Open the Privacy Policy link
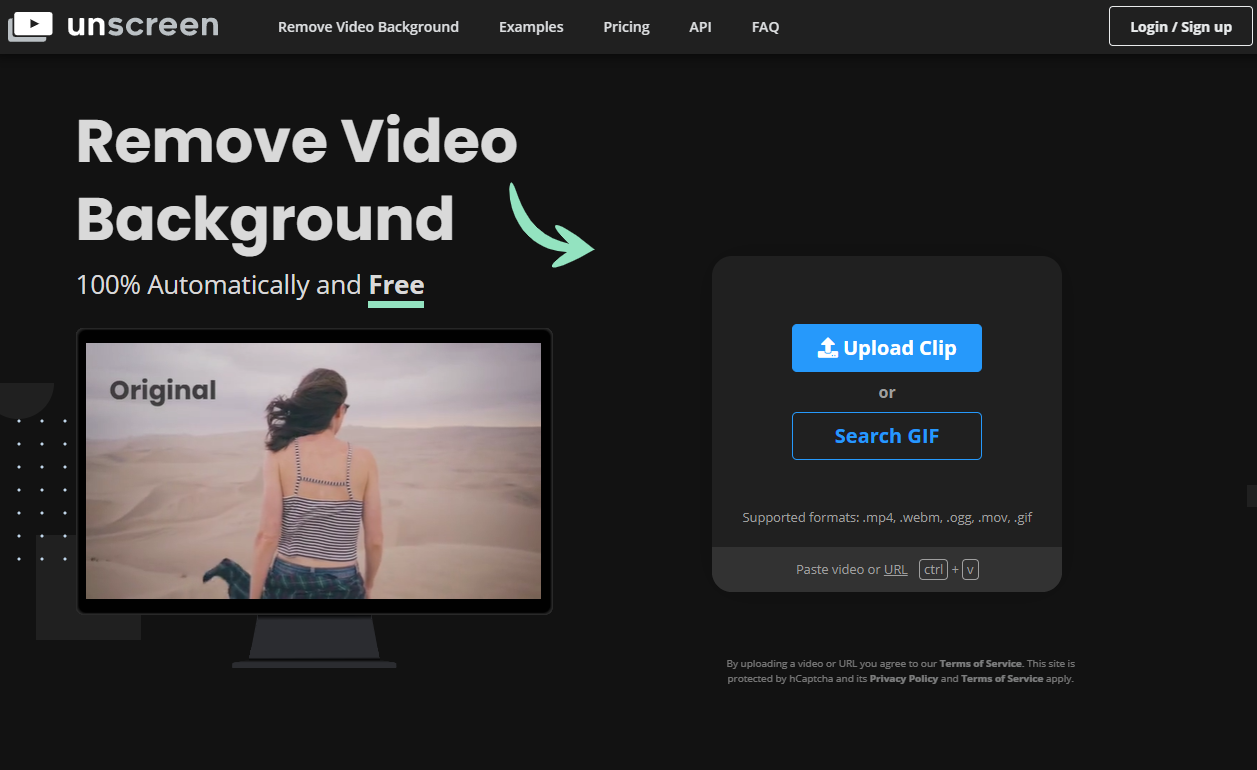 [904, 678]
